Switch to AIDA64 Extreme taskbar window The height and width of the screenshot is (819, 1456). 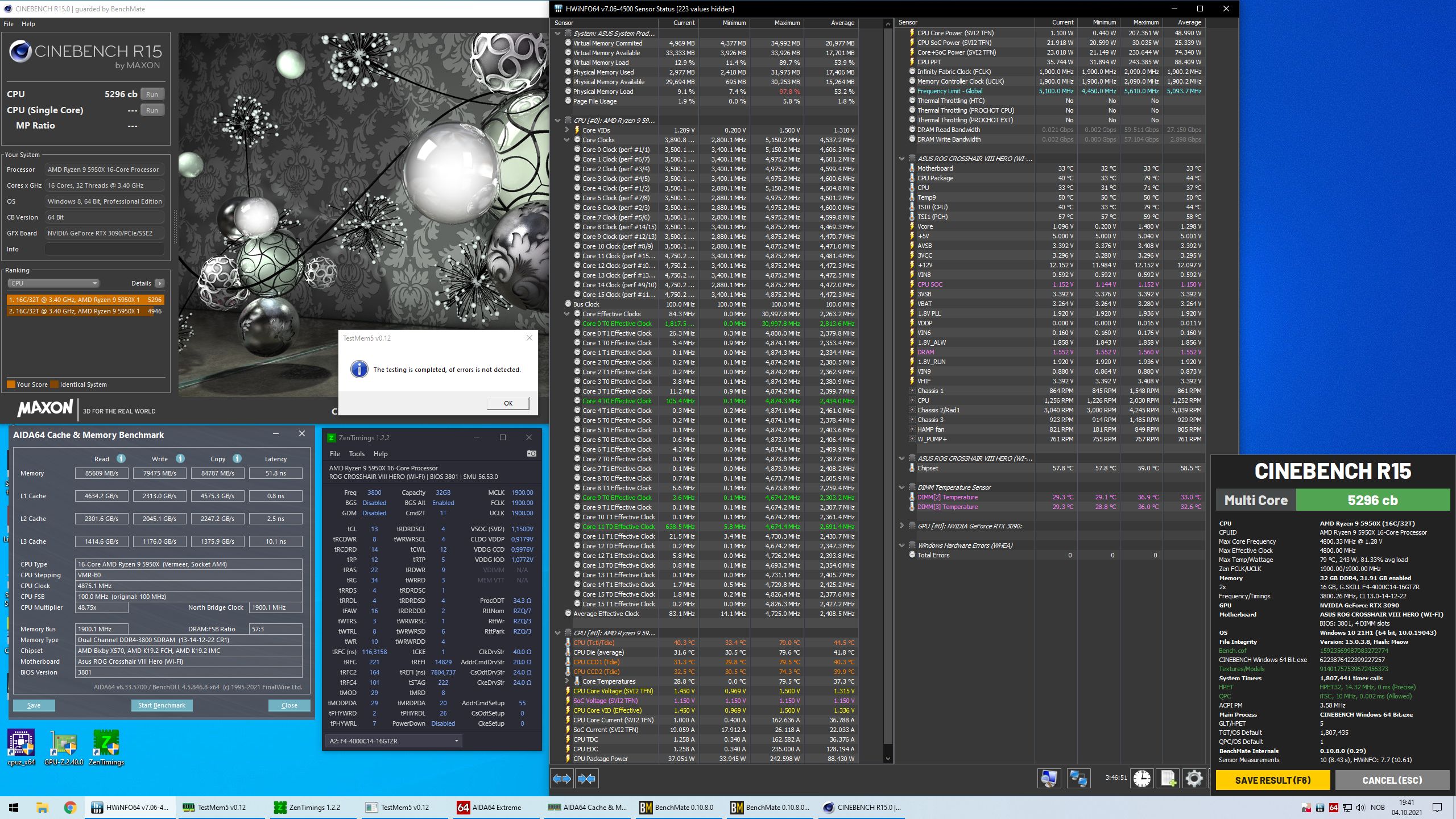(496, 807)
